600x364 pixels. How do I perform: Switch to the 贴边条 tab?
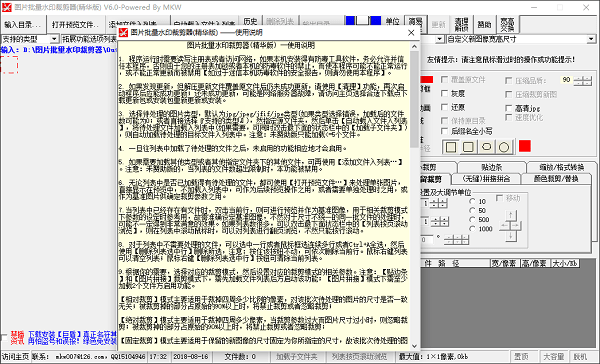click(491, 167)
